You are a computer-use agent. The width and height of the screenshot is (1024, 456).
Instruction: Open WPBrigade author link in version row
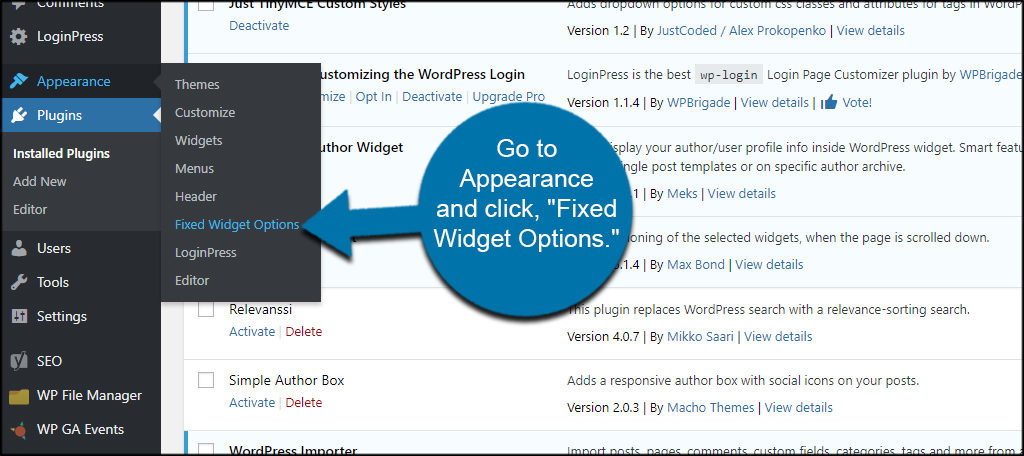click(x=699, y=103)
